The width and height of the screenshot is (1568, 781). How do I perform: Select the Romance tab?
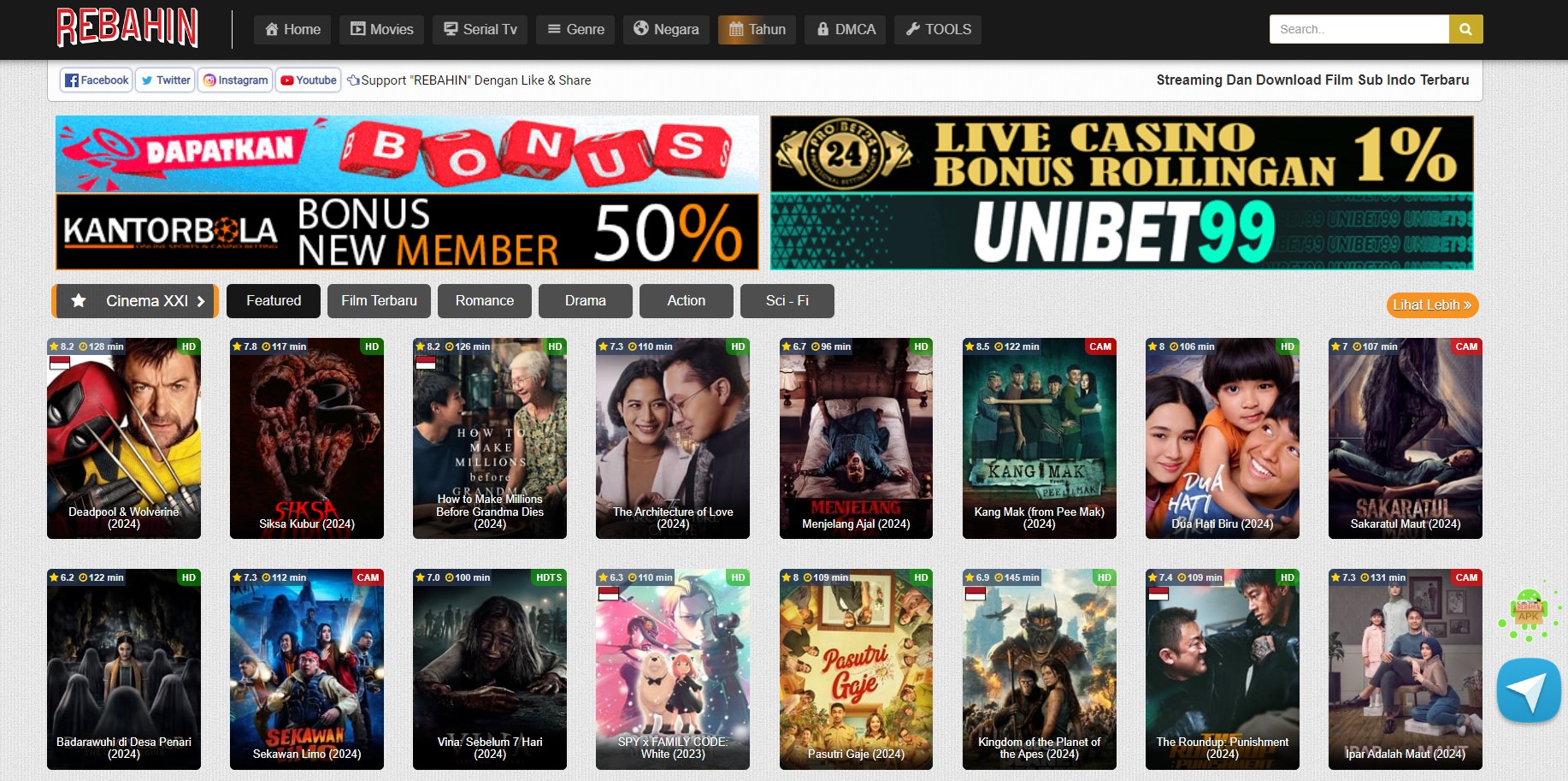pyautogui.click(x=485, y=301)
